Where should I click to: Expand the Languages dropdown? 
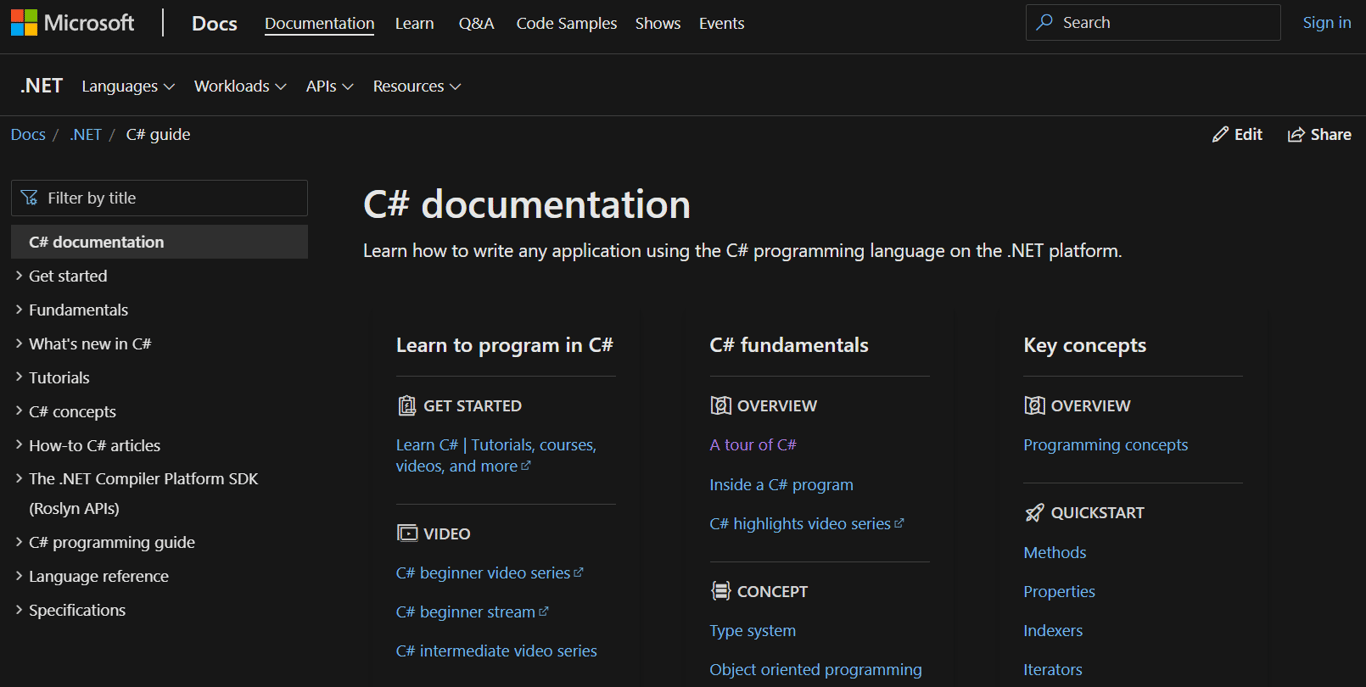(128, 86)
